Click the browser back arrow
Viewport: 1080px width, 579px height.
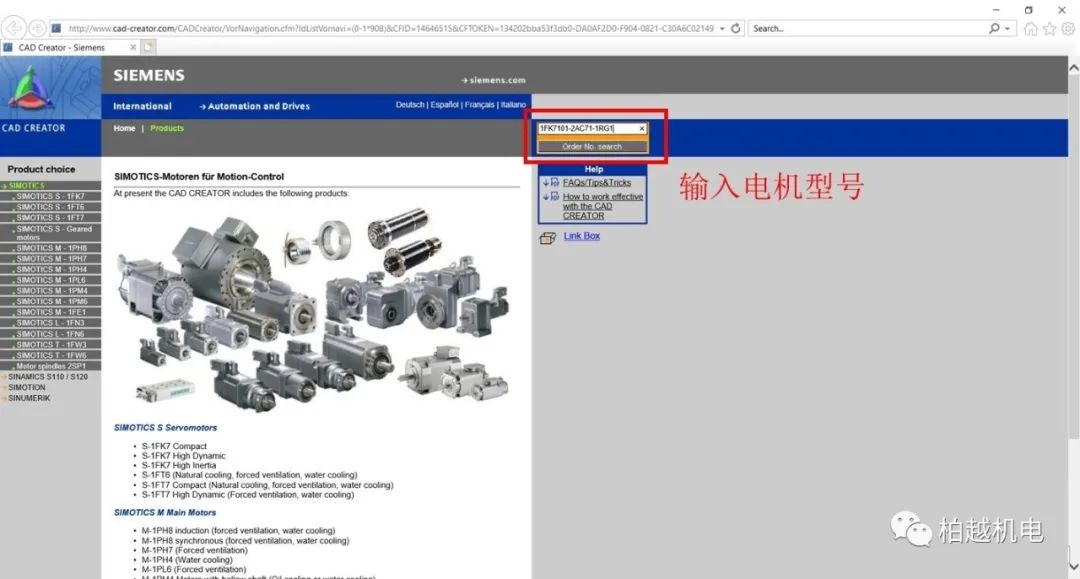12,28
